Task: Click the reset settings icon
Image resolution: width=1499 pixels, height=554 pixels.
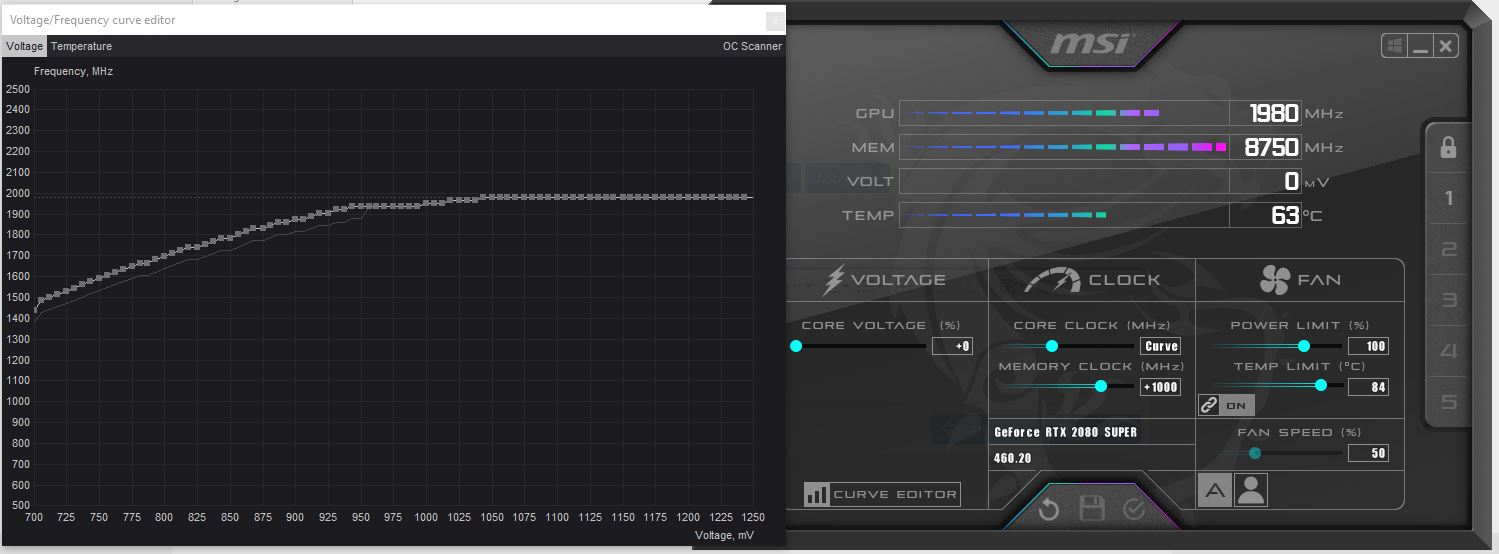Action: pyautogui.click(x=1048, y=510)
